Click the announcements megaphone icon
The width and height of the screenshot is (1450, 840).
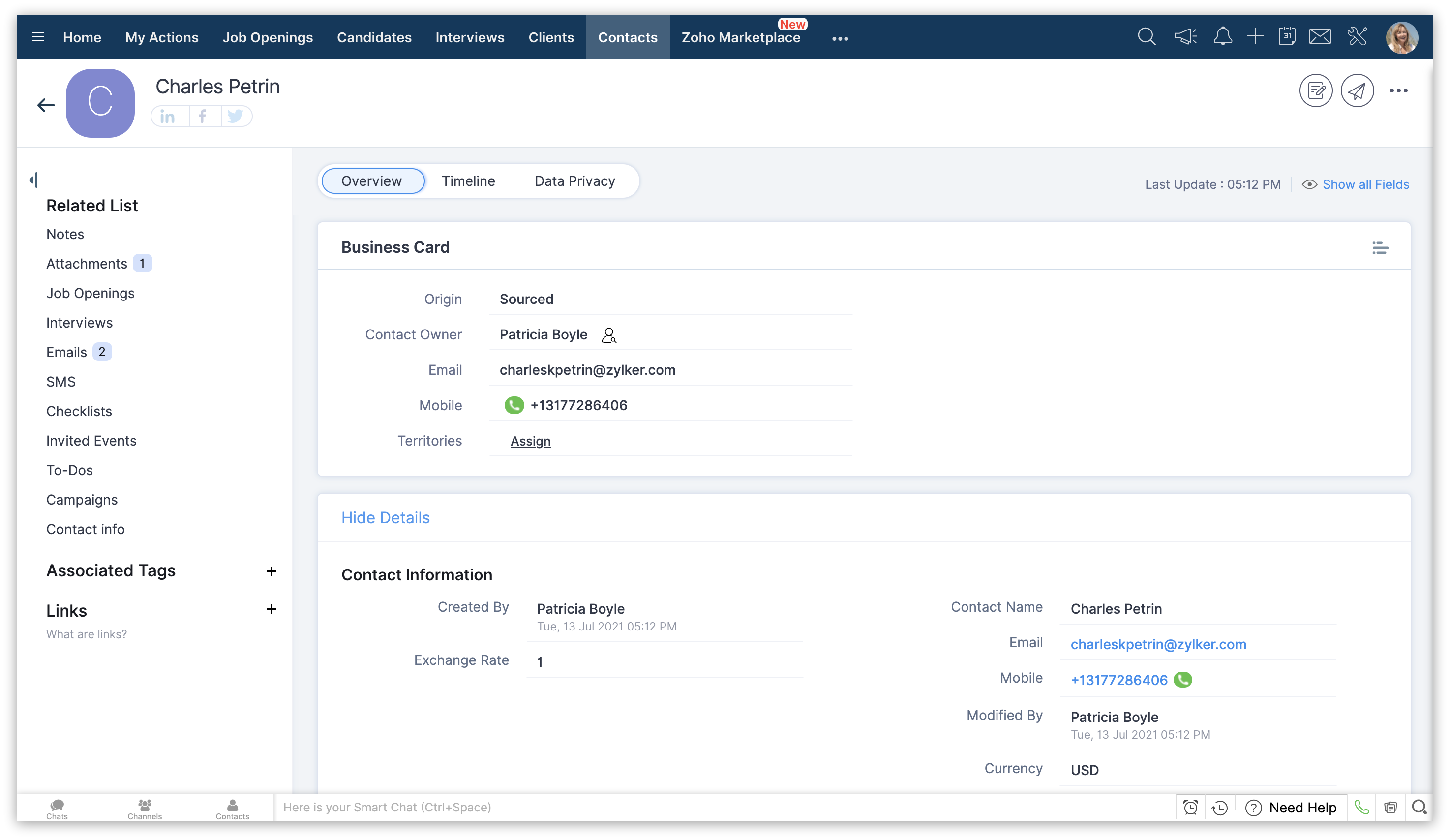[1185, 37]
